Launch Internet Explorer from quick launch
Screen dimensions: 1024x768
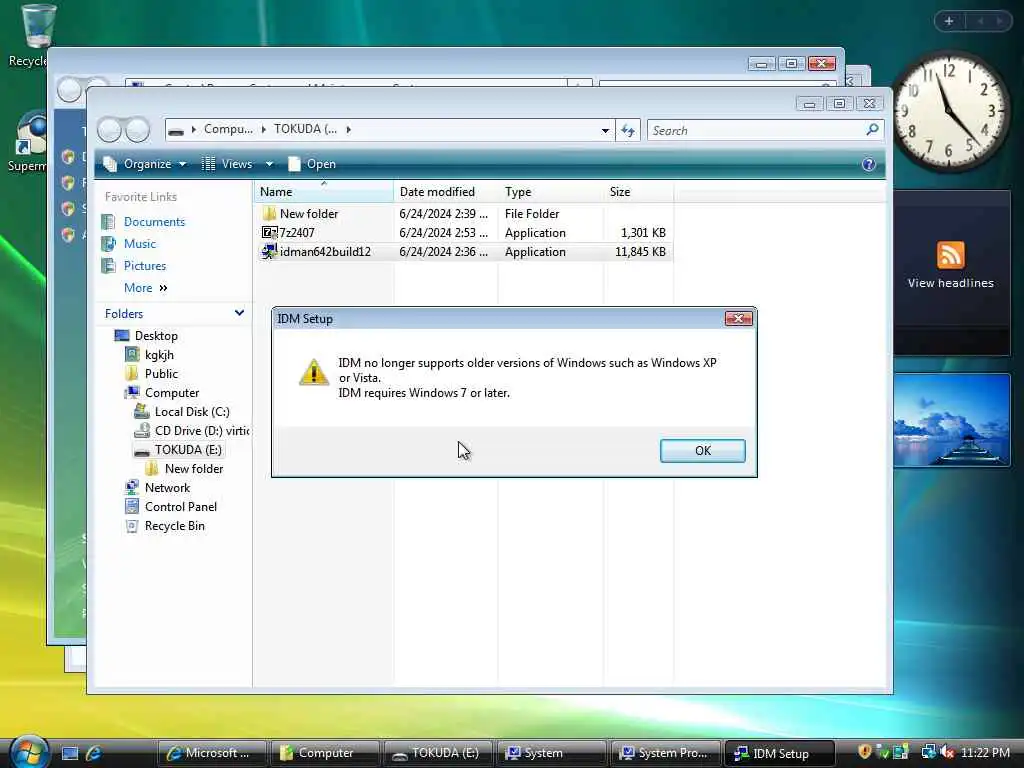click(x=93, y=753)
